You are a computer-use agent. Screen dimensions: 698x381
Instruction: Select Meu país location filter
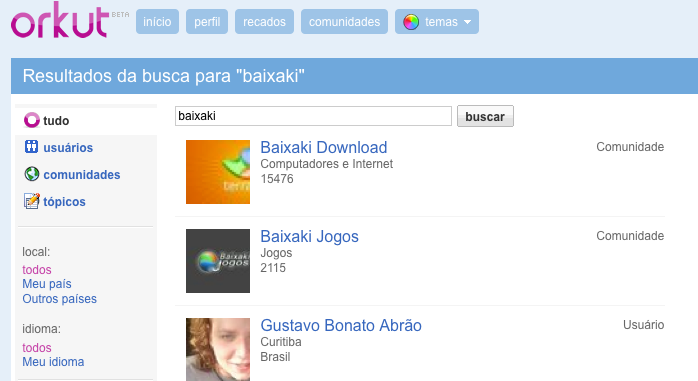point(47,284)
